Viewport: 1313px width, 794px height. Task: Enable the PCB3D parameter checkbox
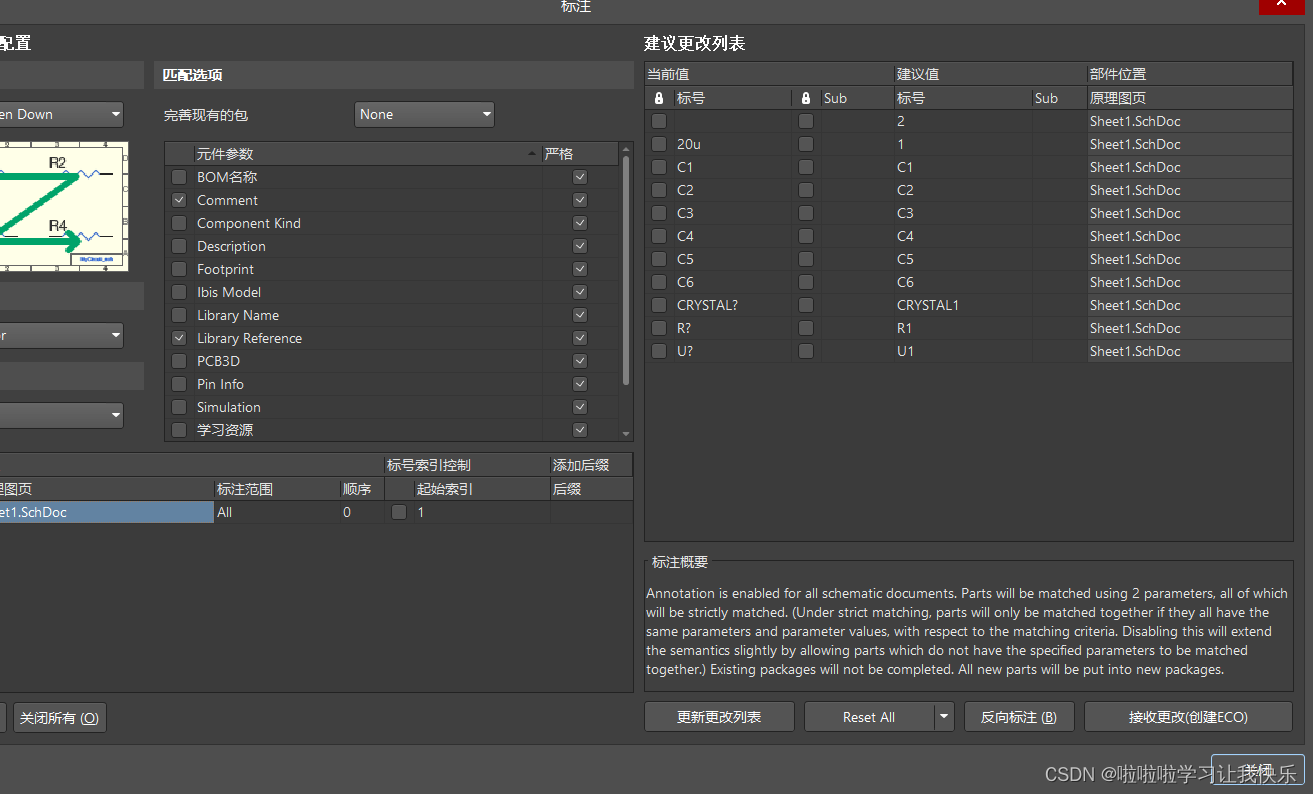(x=179, y=361)
